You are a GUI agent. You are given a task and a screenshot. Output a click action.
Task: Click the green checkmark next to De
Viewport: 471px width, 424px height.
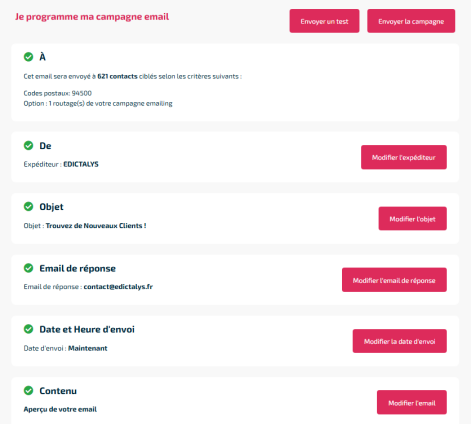[28, 145]
